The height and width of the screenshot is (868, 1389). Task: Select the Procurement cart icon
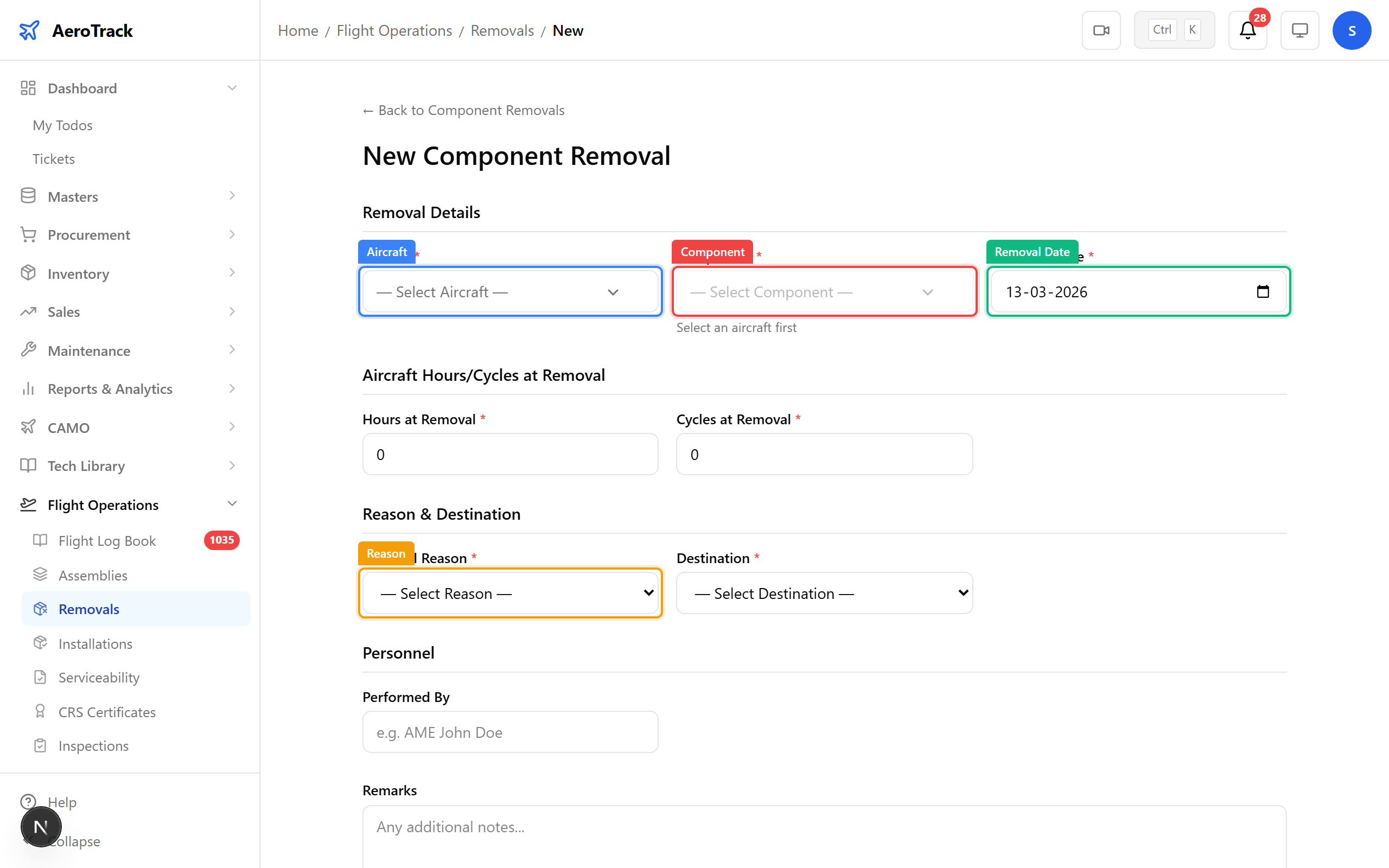coord(29,234)
